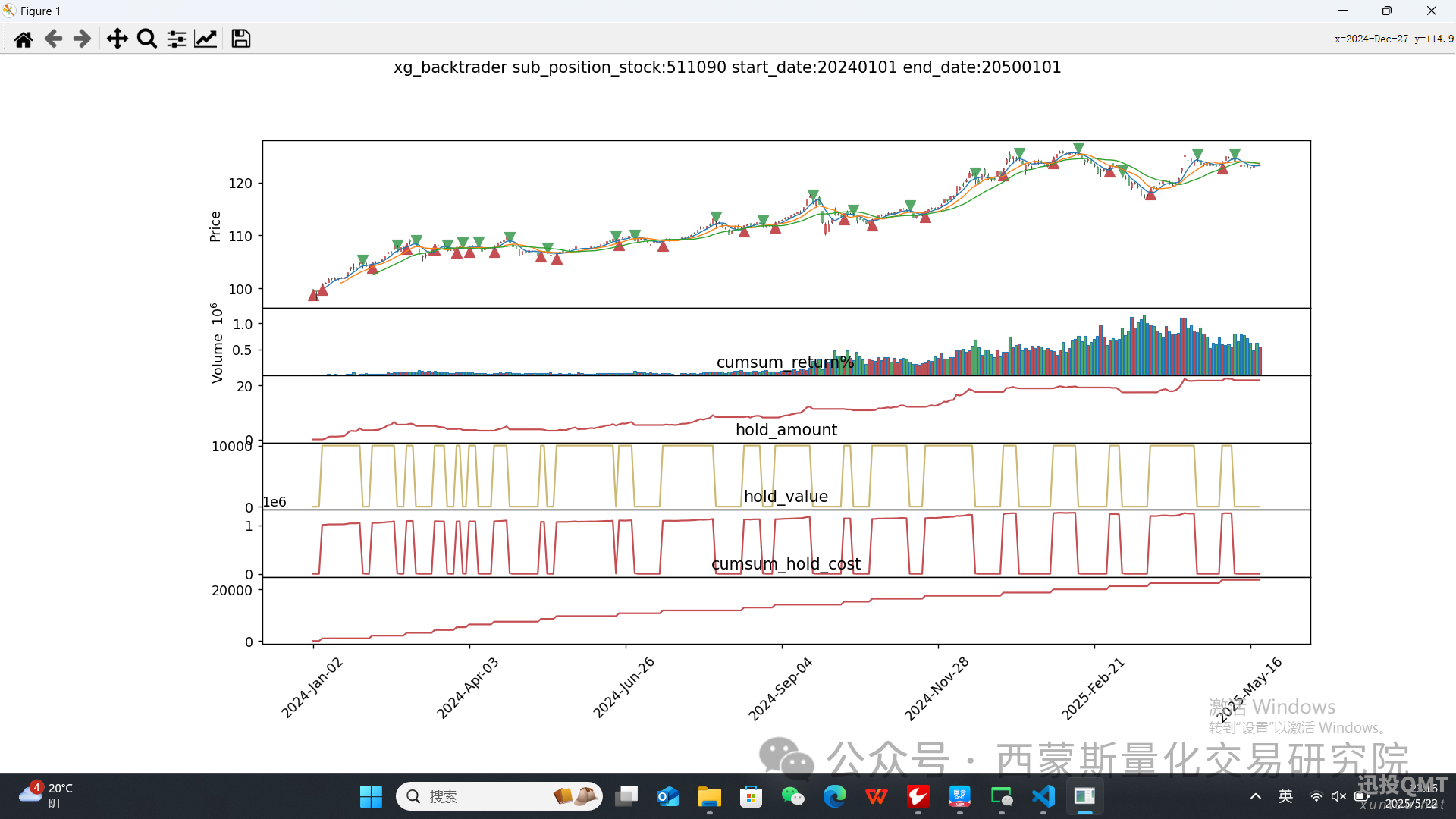Click the cumsum_return% subplot title

tap(786, 362)
